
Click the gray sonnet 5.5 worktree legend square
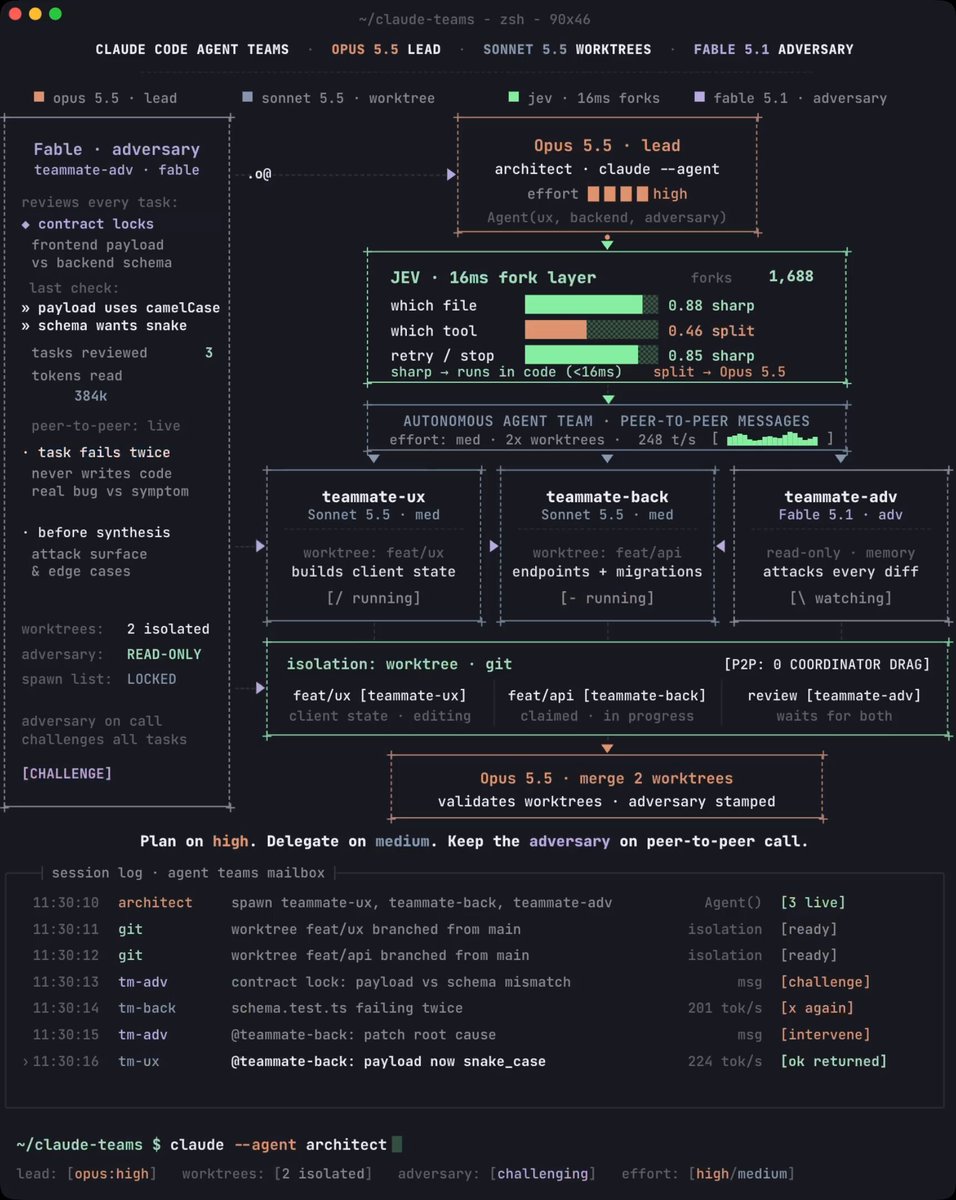pos(247,98)
